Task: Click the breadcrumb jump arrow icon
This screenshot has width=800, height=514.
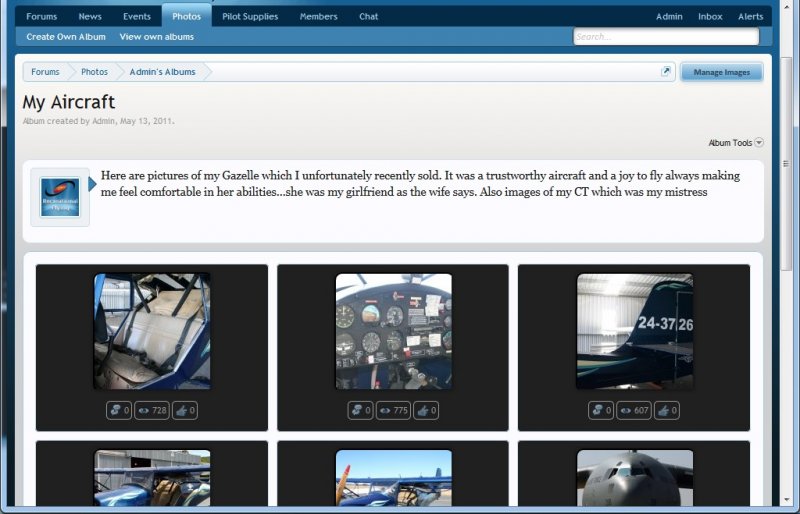Action: point(665,71)
